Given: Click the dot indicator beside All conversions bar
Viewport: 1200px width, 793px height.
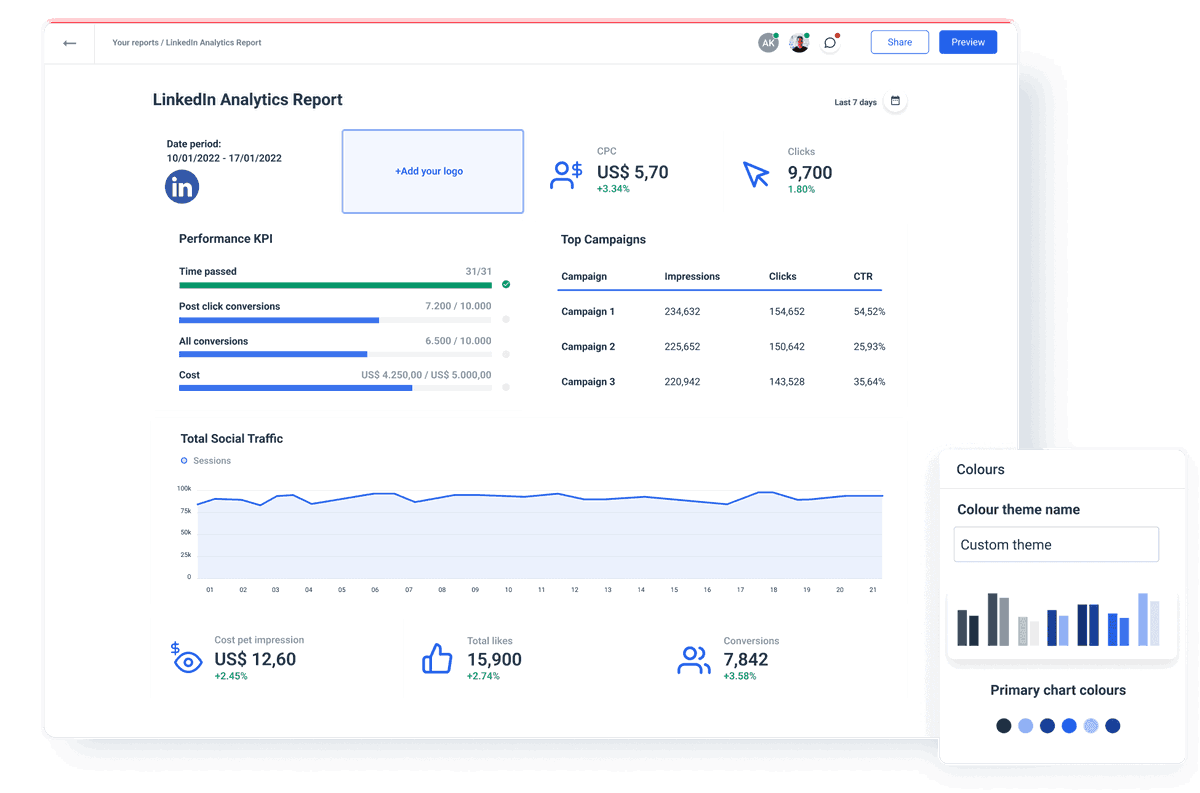Looking at the screenshot, I should tap(507, 356).
